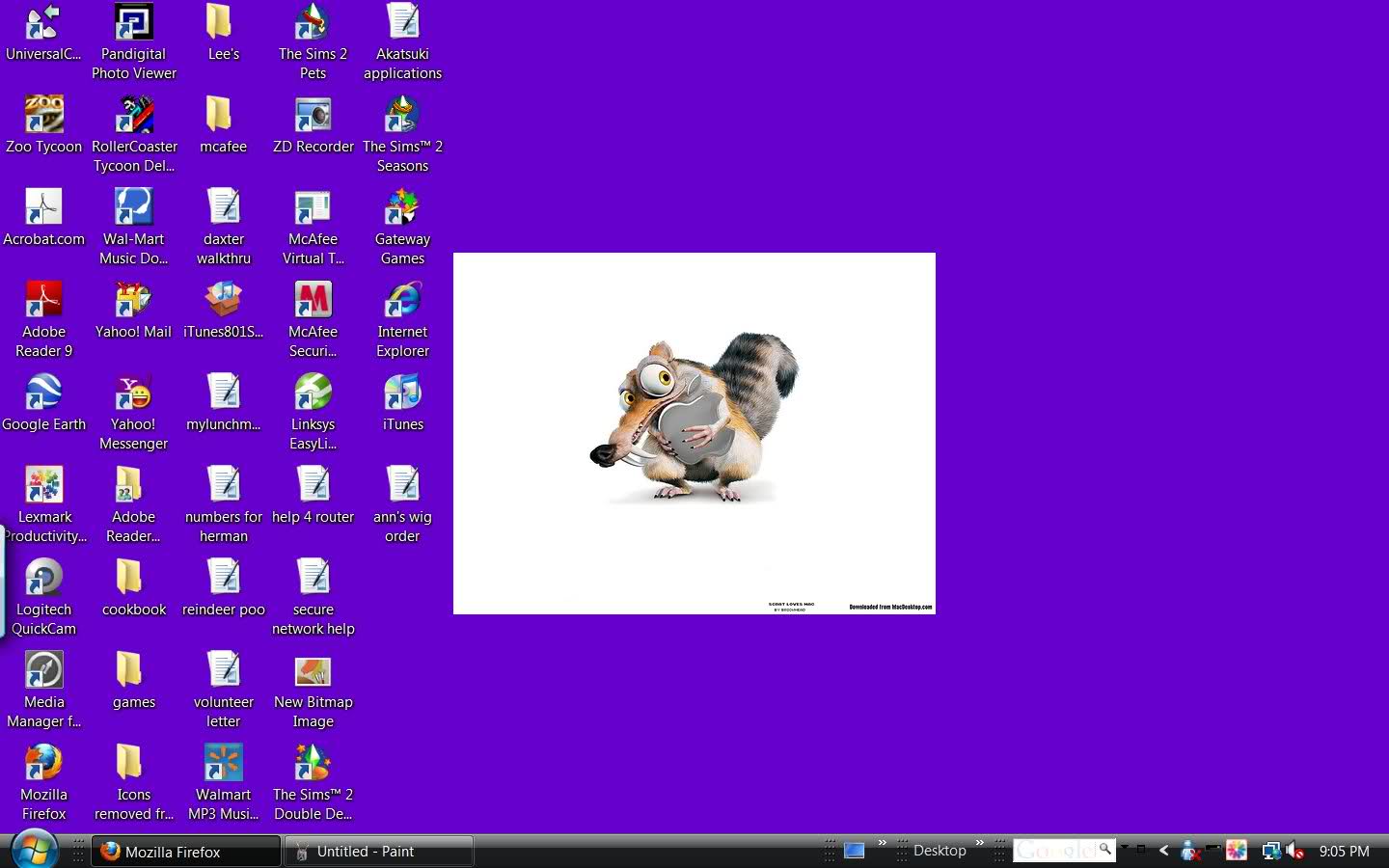The width and height of the screenshot is (1389, 868).
Task: Expand Quick Launch overflow chevron
Action: pyautogui.click(x=882, y=844)
